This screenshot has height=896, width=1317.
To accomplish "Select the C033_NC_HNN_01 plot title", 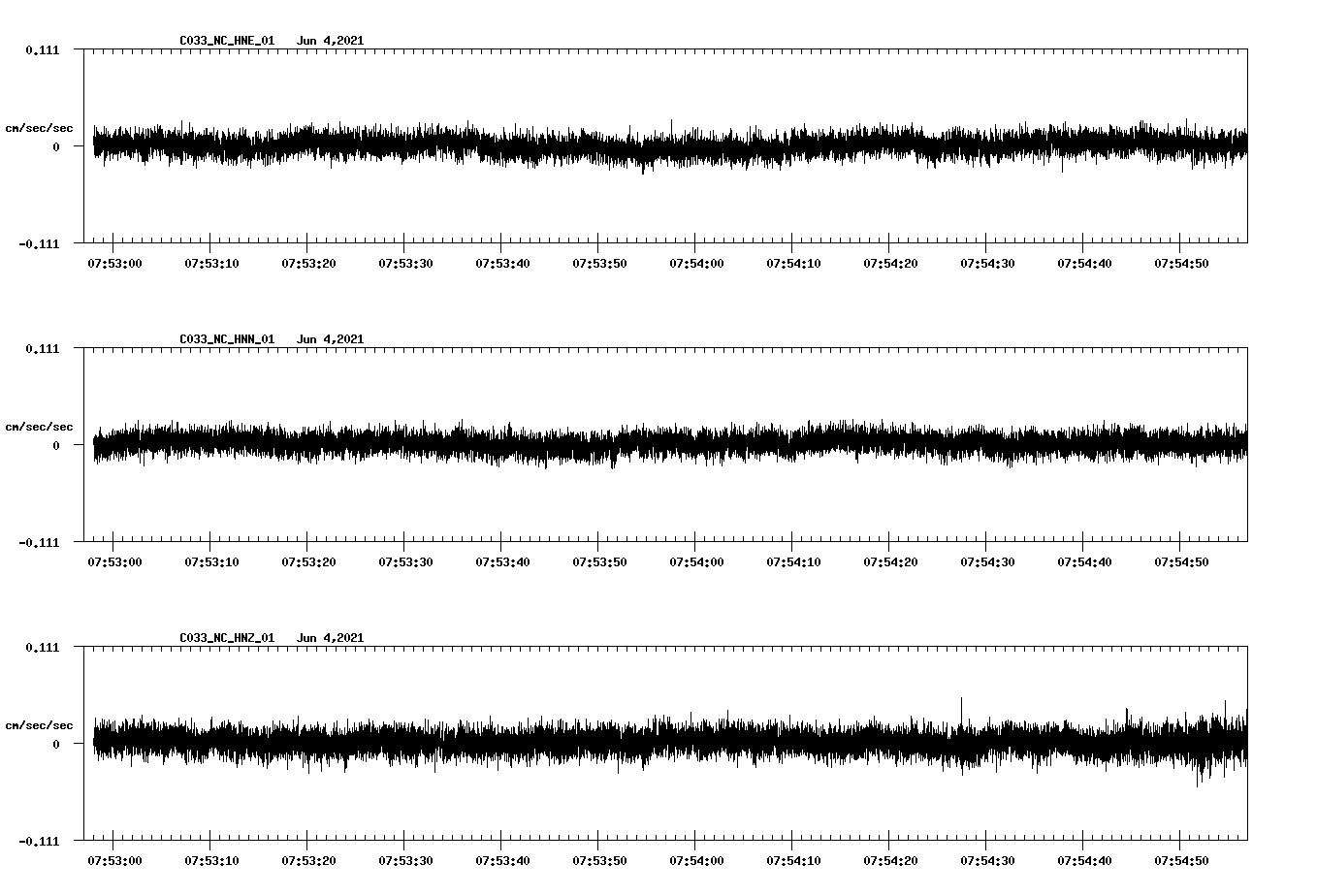I will (227, 339).
